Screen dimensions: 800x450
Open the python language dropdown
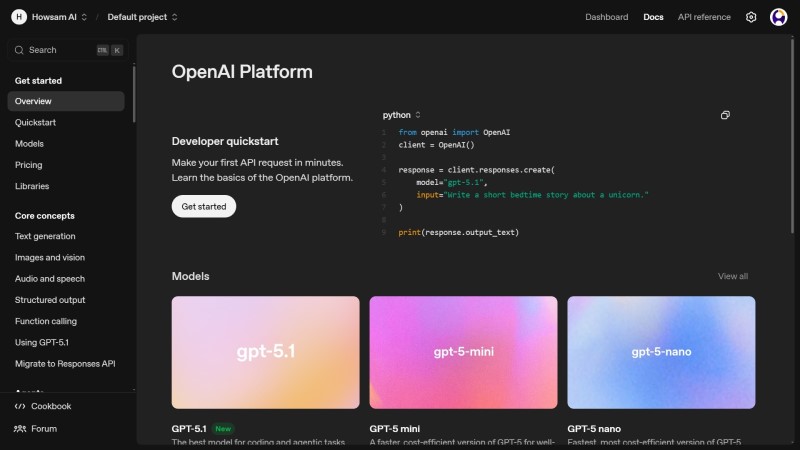(x=402, y=115)
